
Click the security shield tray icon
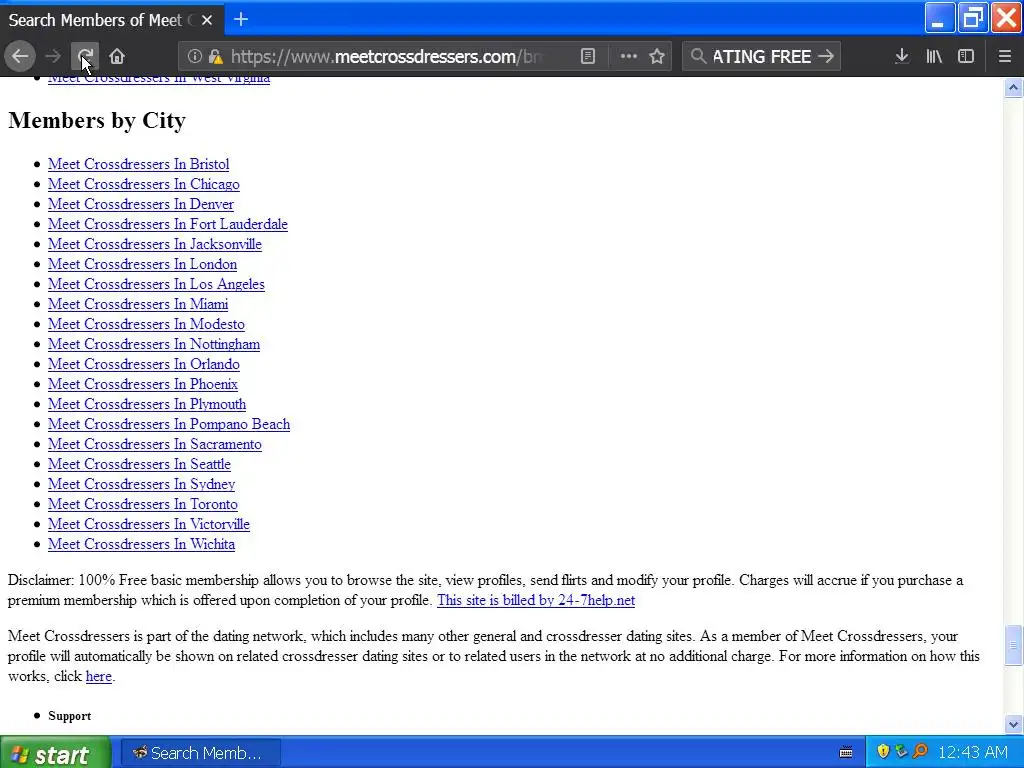(883, 751)
